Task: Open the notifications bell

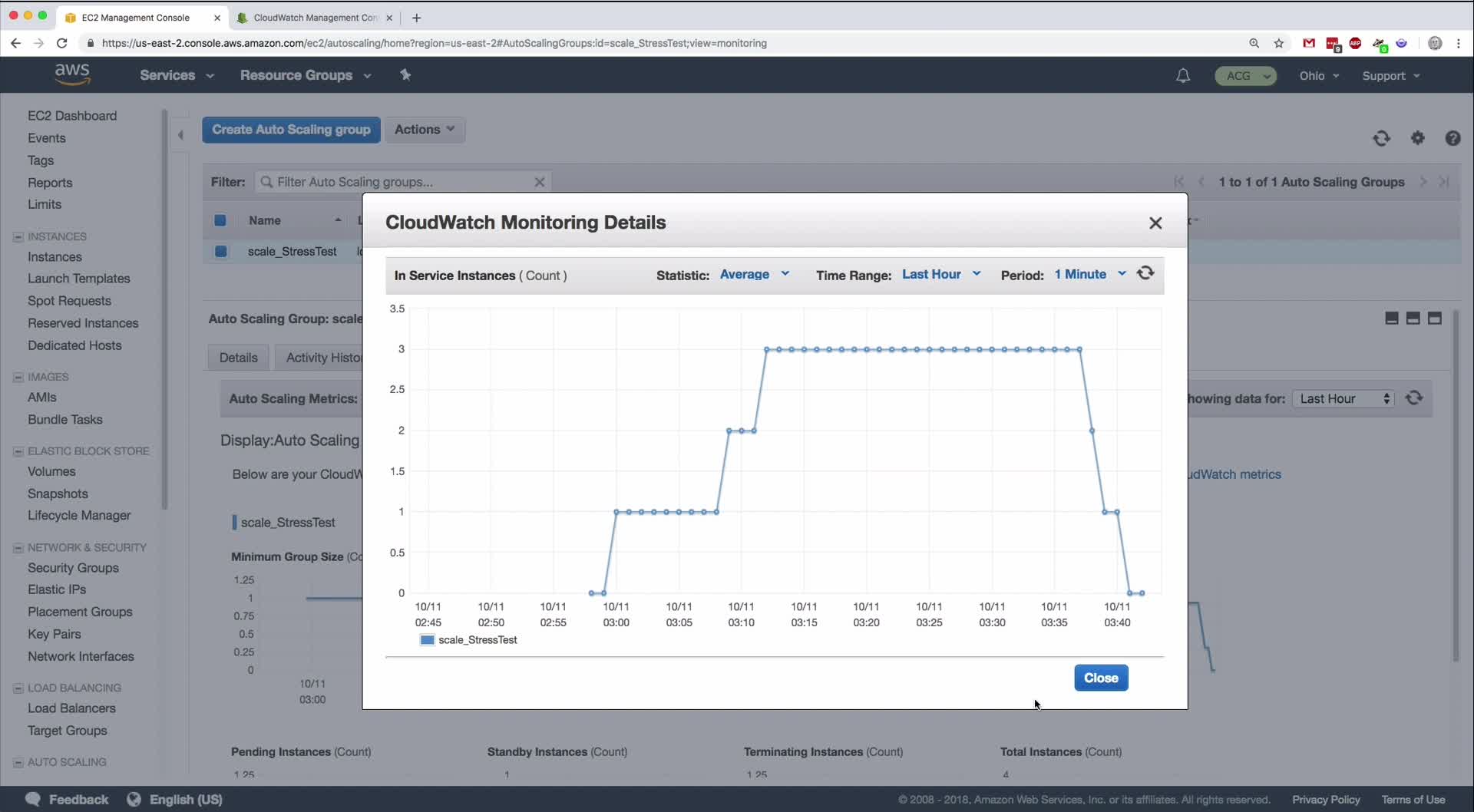Action: coord(1183,75)
